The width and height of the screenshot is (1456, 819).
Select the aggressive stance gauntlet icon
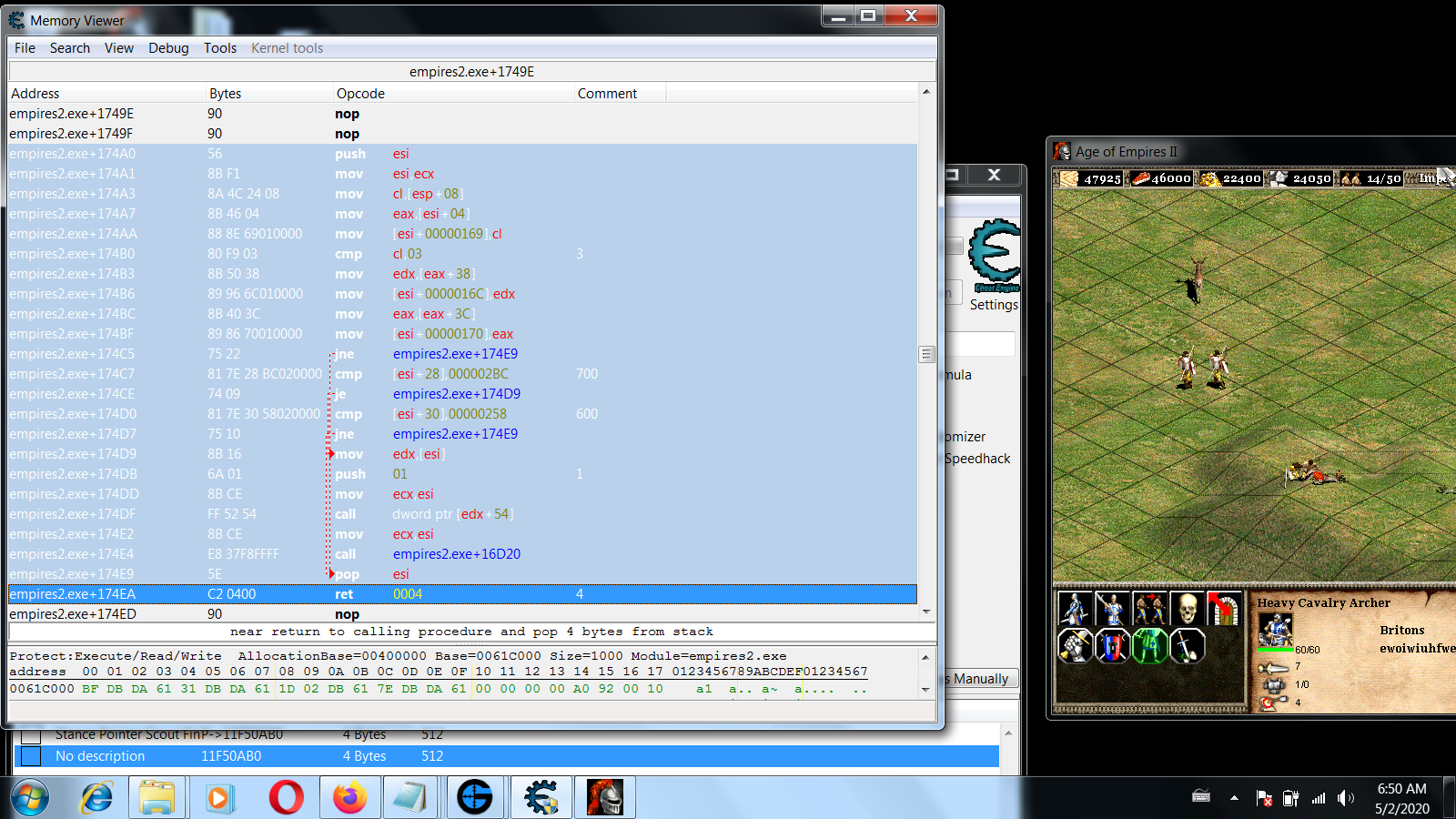(1075, 646)
